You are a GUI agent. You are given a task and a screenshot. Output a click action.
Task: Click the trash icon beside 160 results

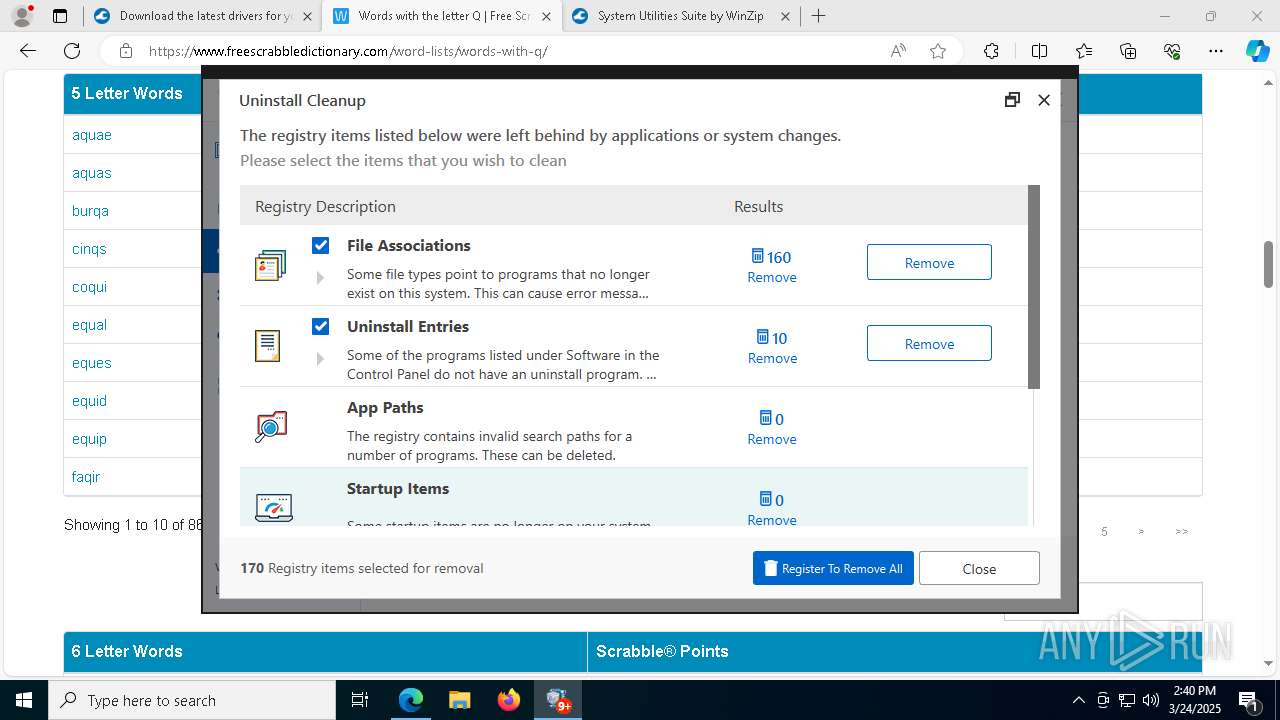(x=757, y=256)
